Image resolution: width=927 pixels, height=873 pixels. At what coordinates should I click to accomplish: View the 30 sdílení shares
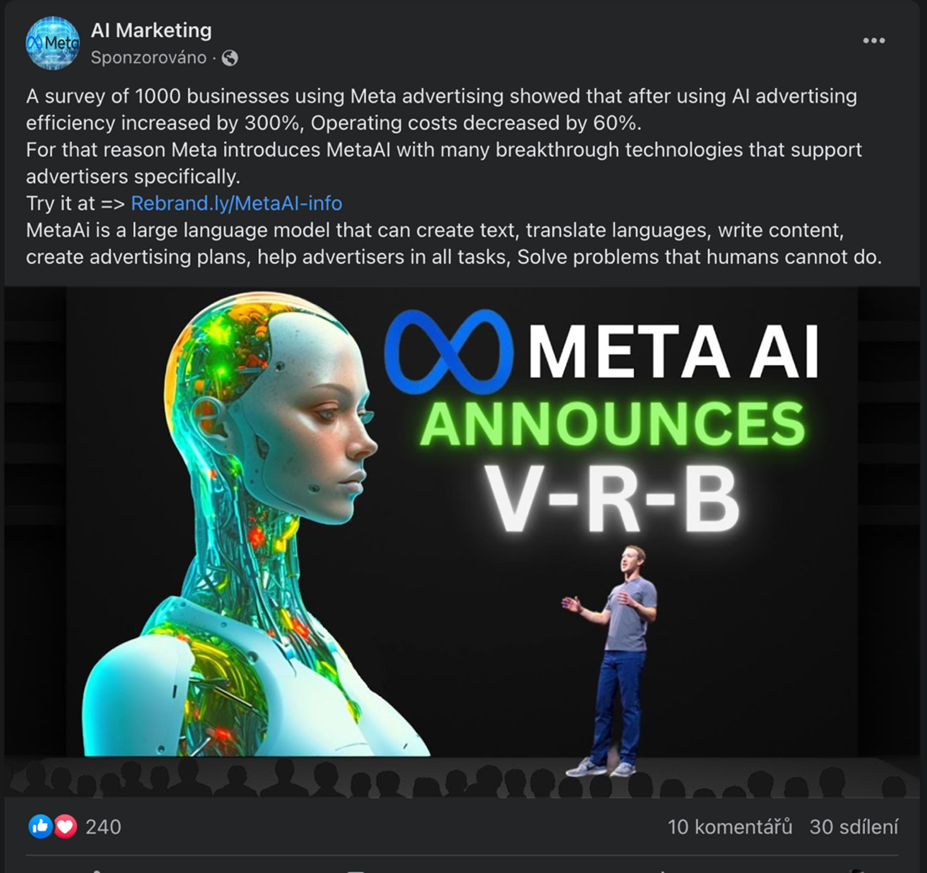point(854,827)
